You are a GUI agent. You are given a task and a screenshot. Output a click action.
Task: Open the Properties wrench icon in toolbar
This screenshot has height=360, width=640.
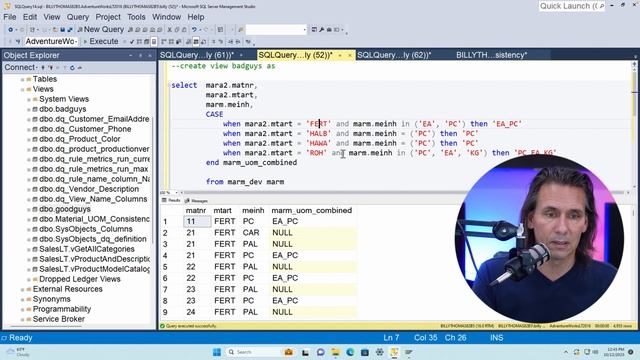(322, 29)
